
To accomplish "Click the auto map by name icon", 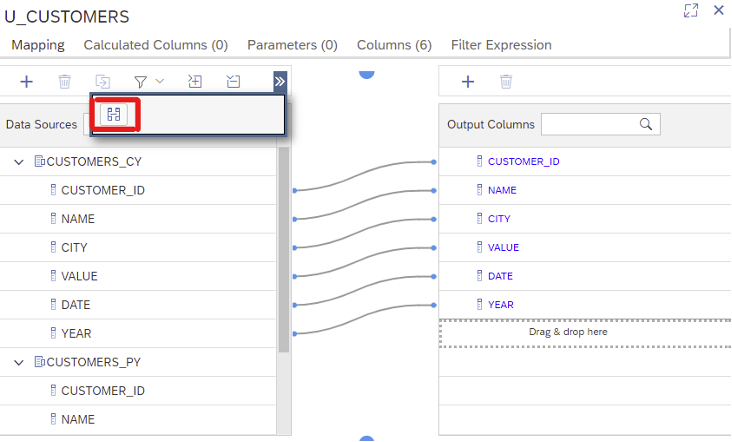I will pos(114,114).
